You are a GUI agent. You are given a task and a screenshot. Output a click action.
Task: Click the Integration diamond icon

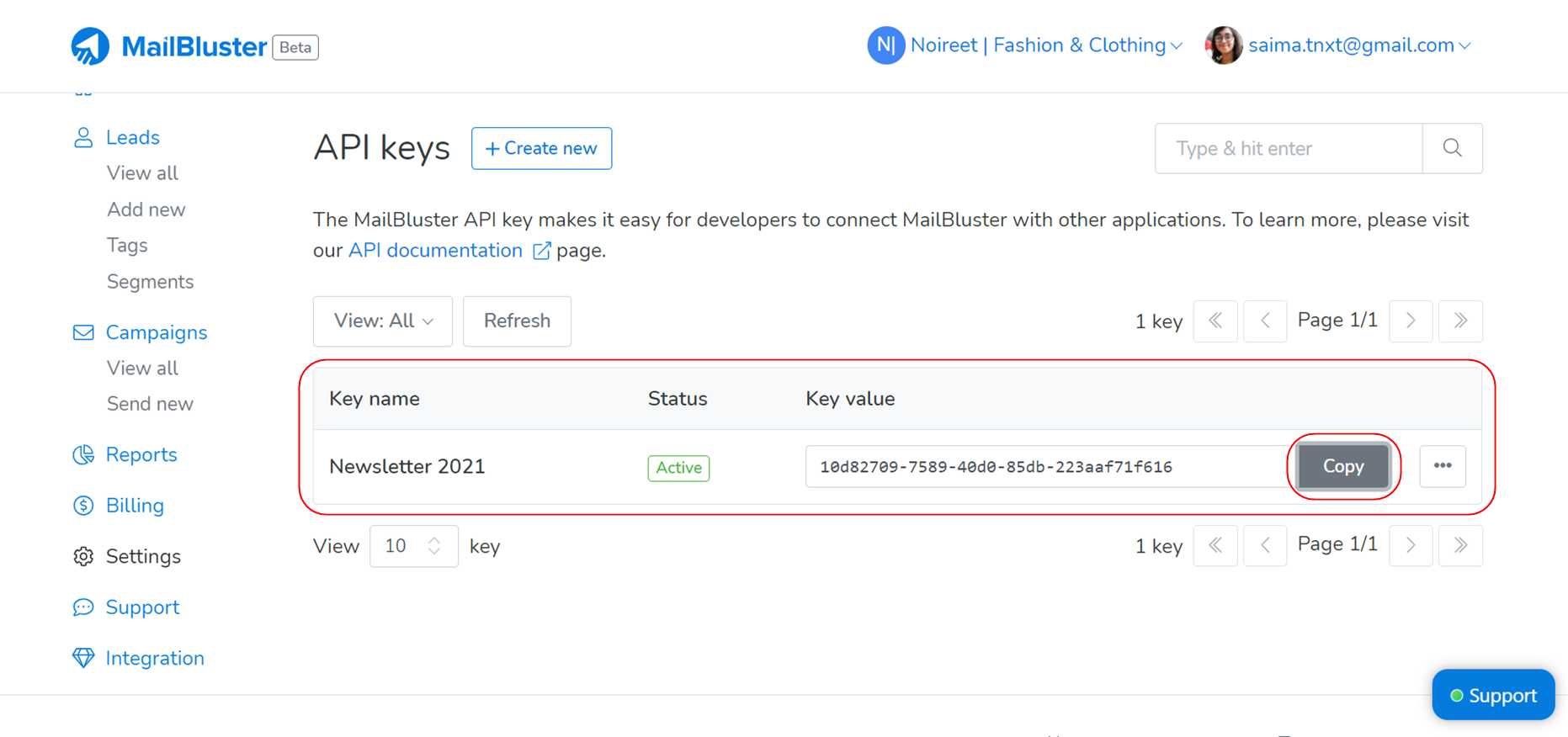[83, 658]
